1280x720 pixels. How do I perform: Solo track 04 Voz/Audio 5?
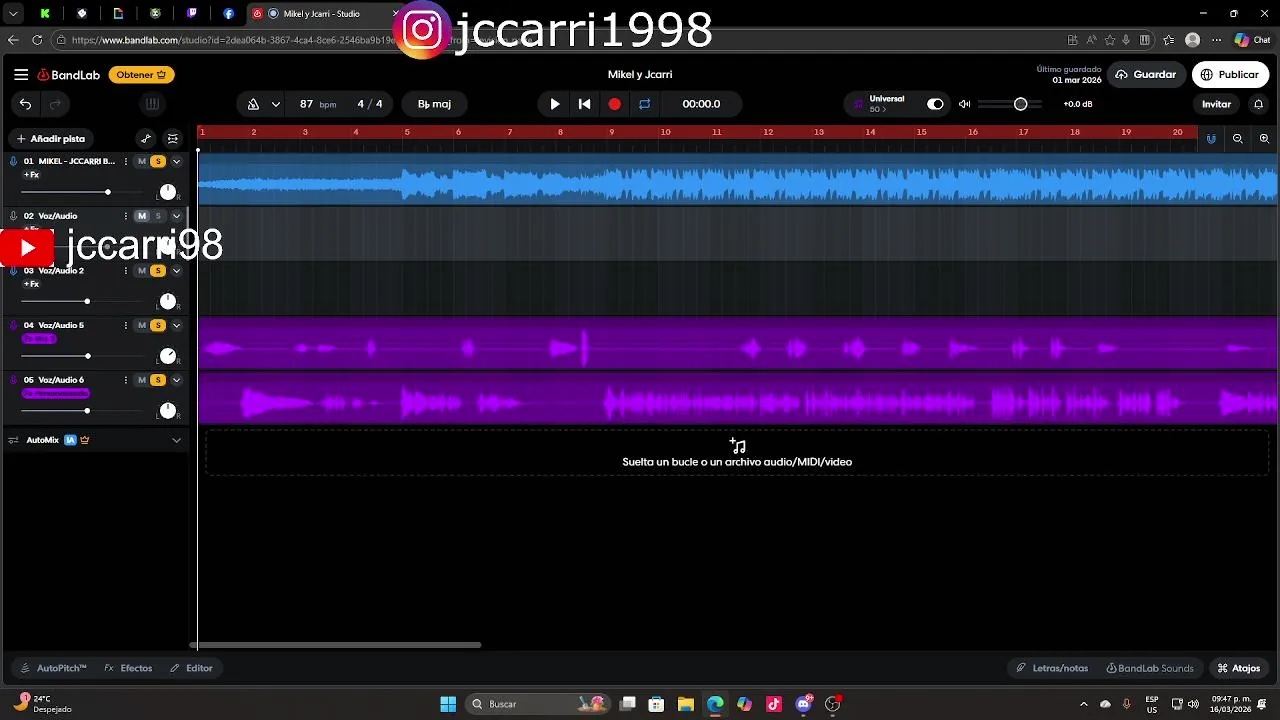[158, 325]
